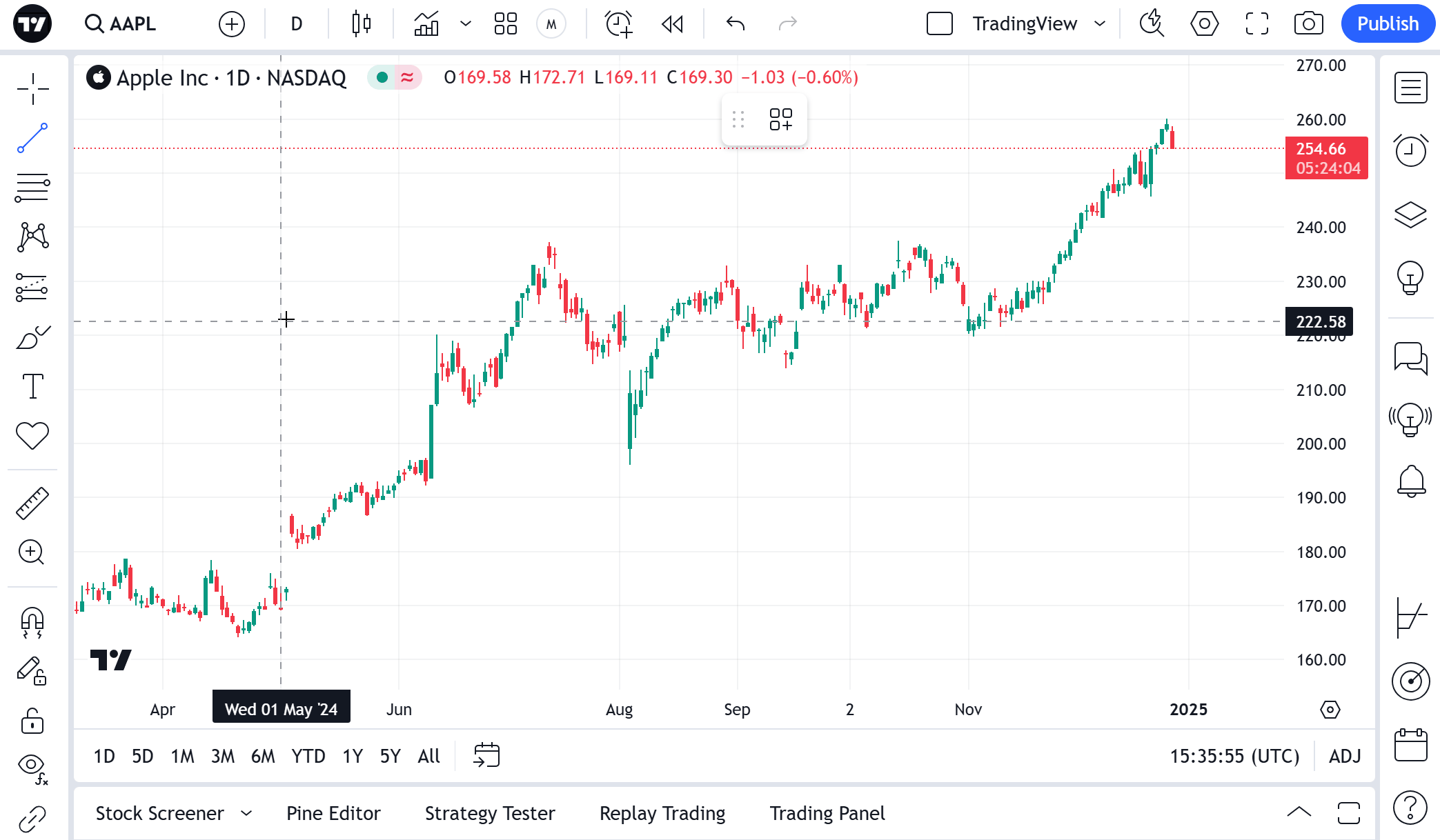Open the alerts bell in right sidebar
Screen dimensions: 1440x840
click(1411, 481)
